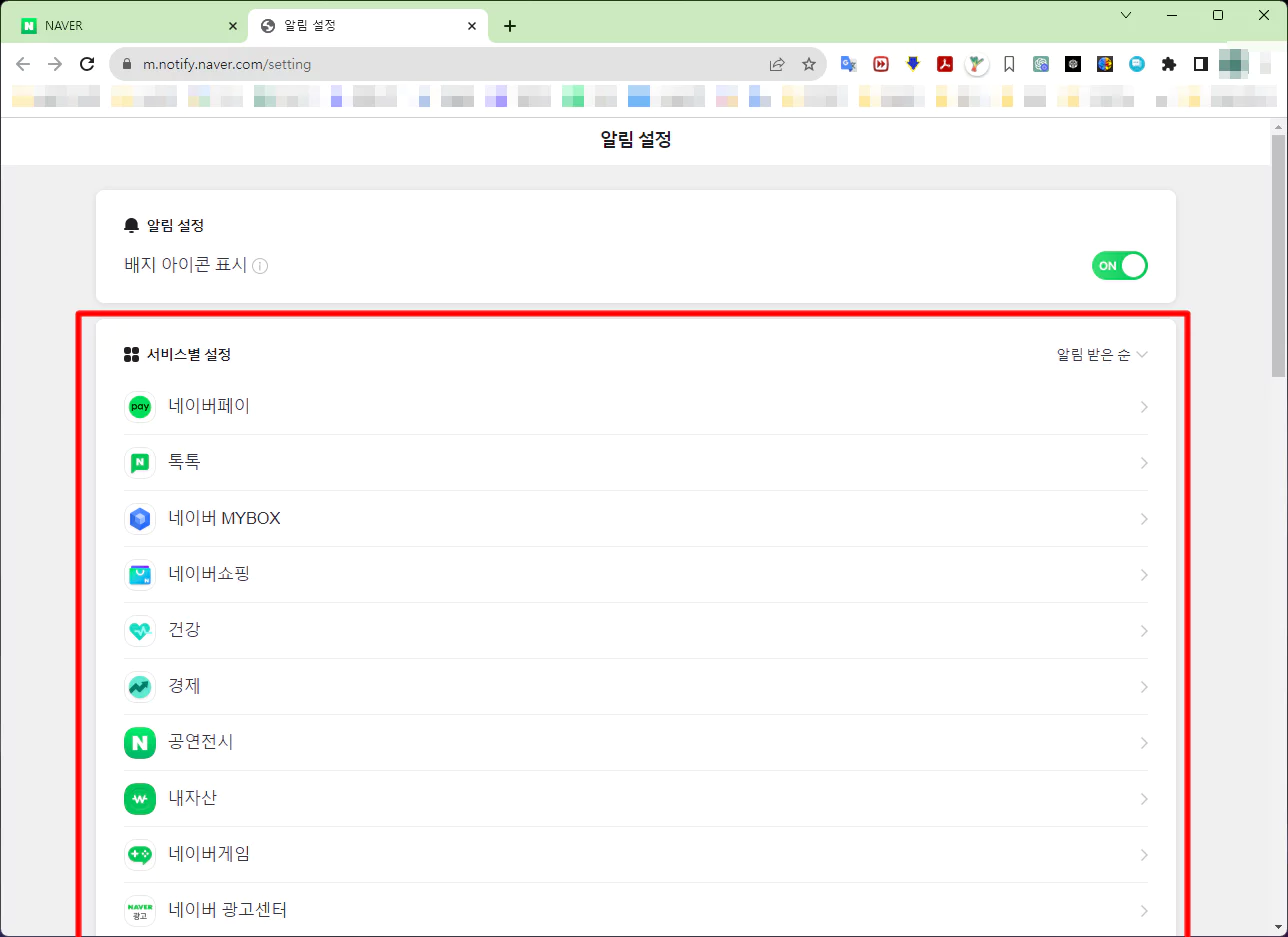The width and height of the screenshot is (1288, 937).
Task: Go back with the browser back arrow
Action: [x=23, y=64]
